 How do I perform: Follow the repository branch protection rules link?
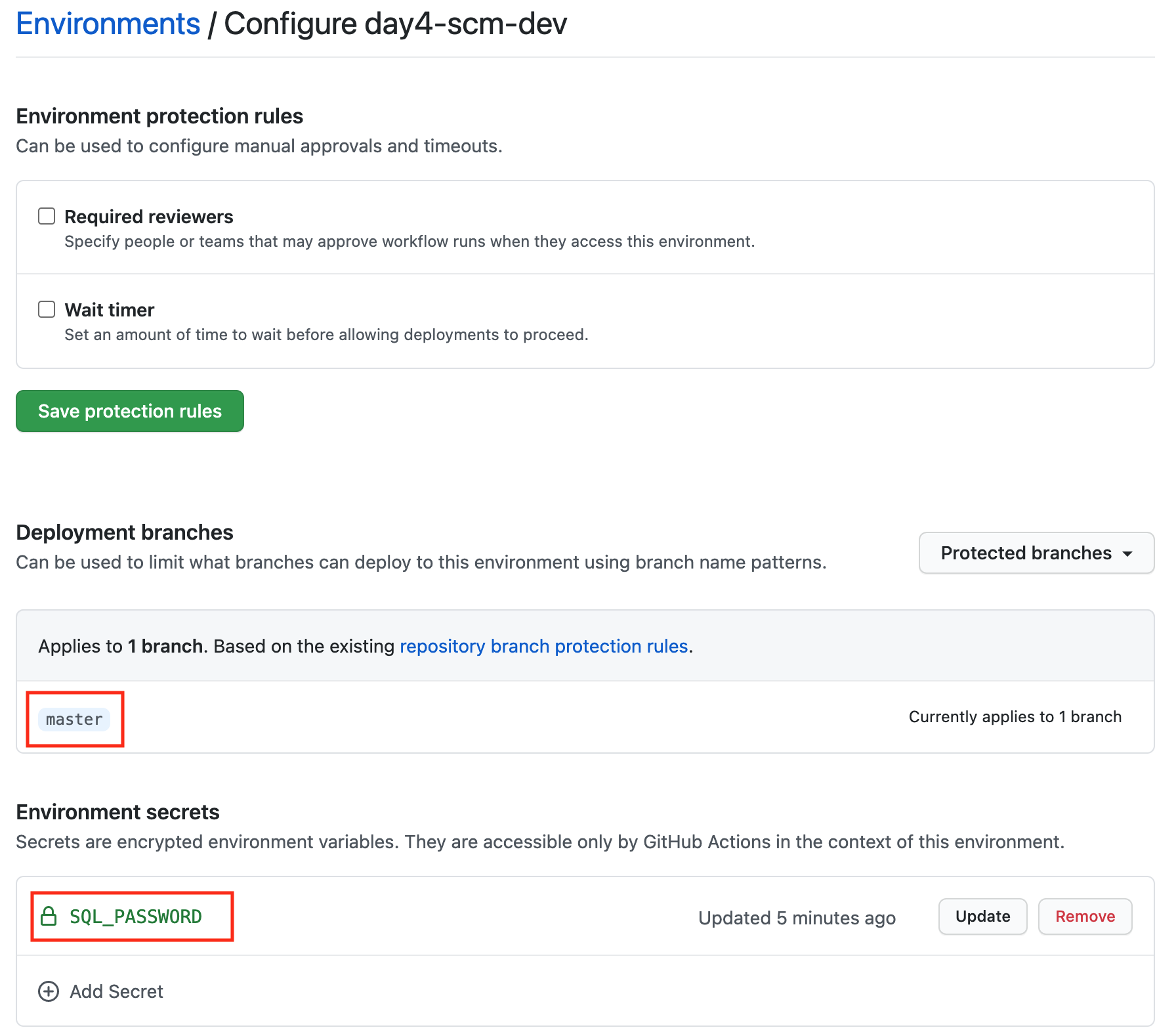click(x=545, y=646)
